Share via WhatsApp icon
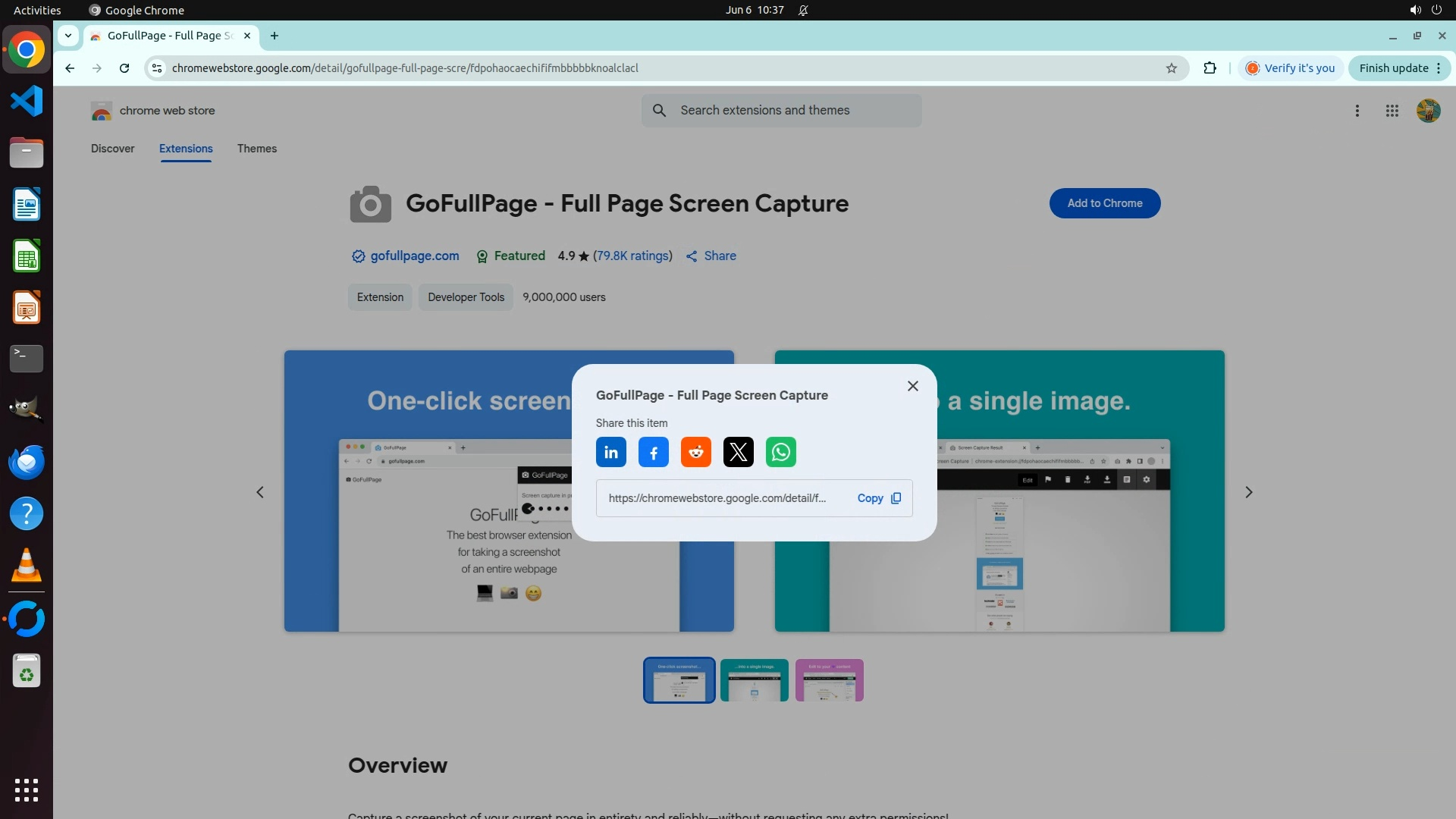The width and height of the screenshot is (1456, 819). [780, 453]
